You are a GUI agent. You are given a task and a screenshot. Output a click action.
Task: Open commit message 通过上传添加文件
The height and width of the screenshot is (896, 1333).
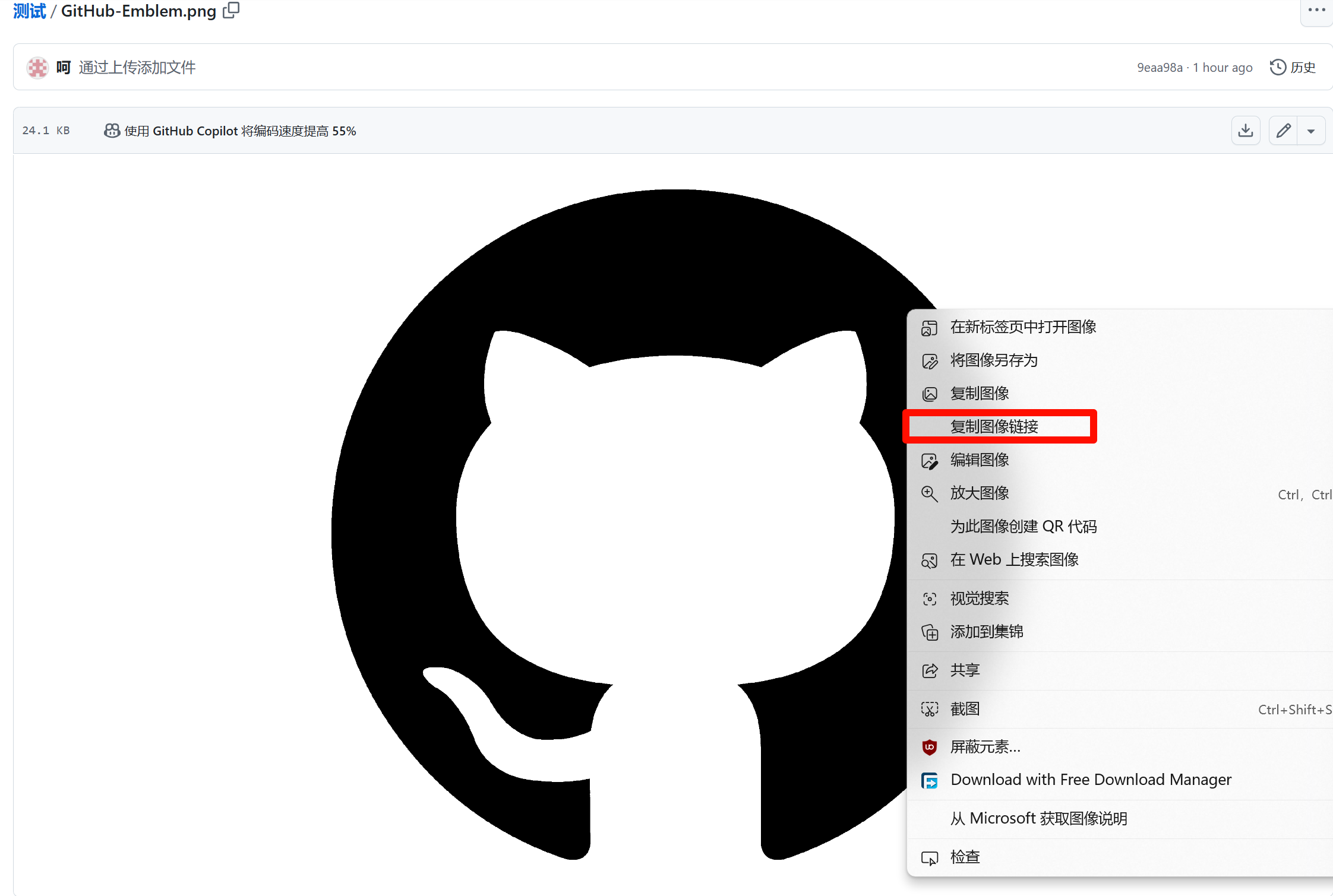point(137,68)
